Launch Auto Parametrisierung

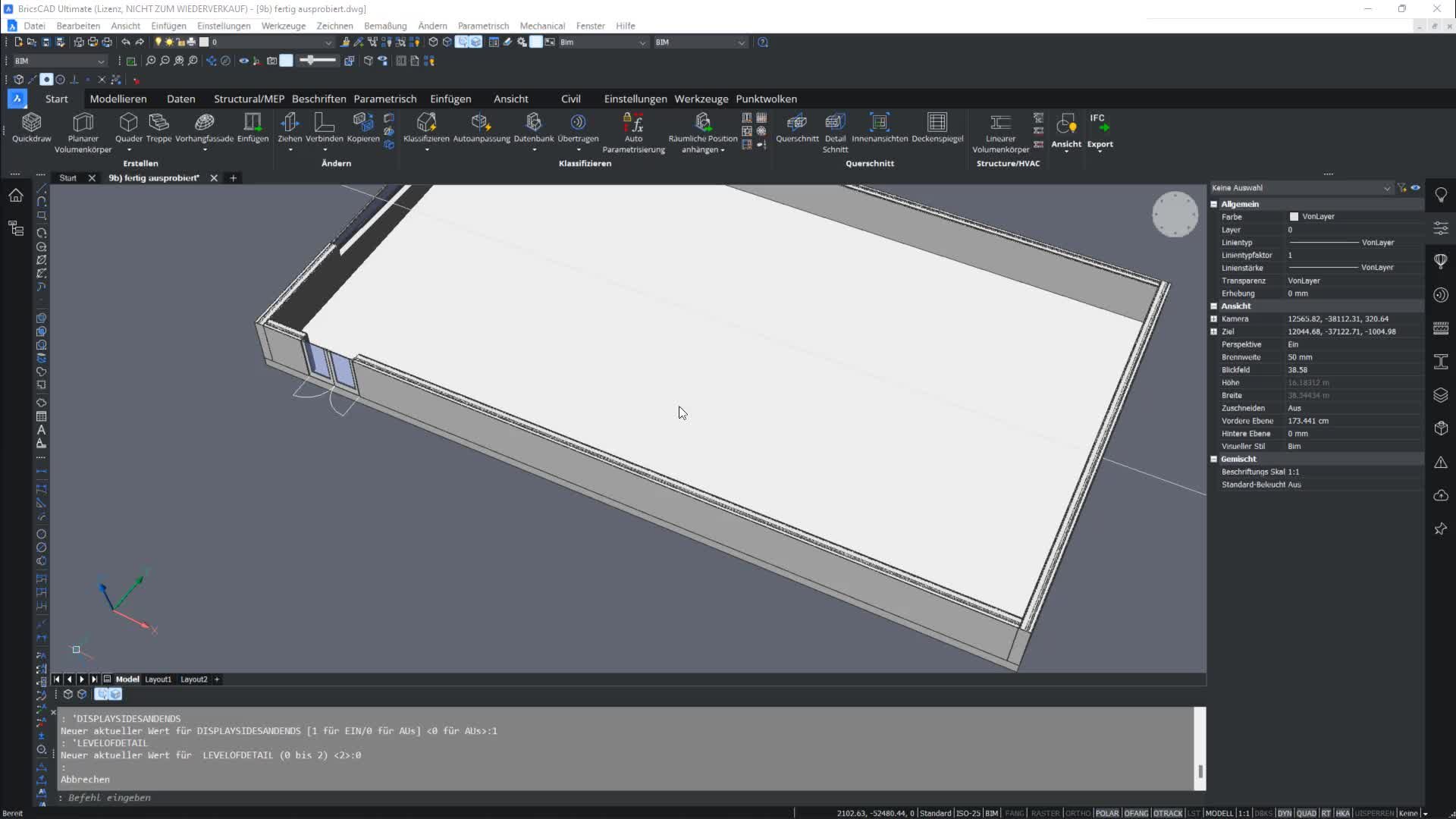point(633,133)
